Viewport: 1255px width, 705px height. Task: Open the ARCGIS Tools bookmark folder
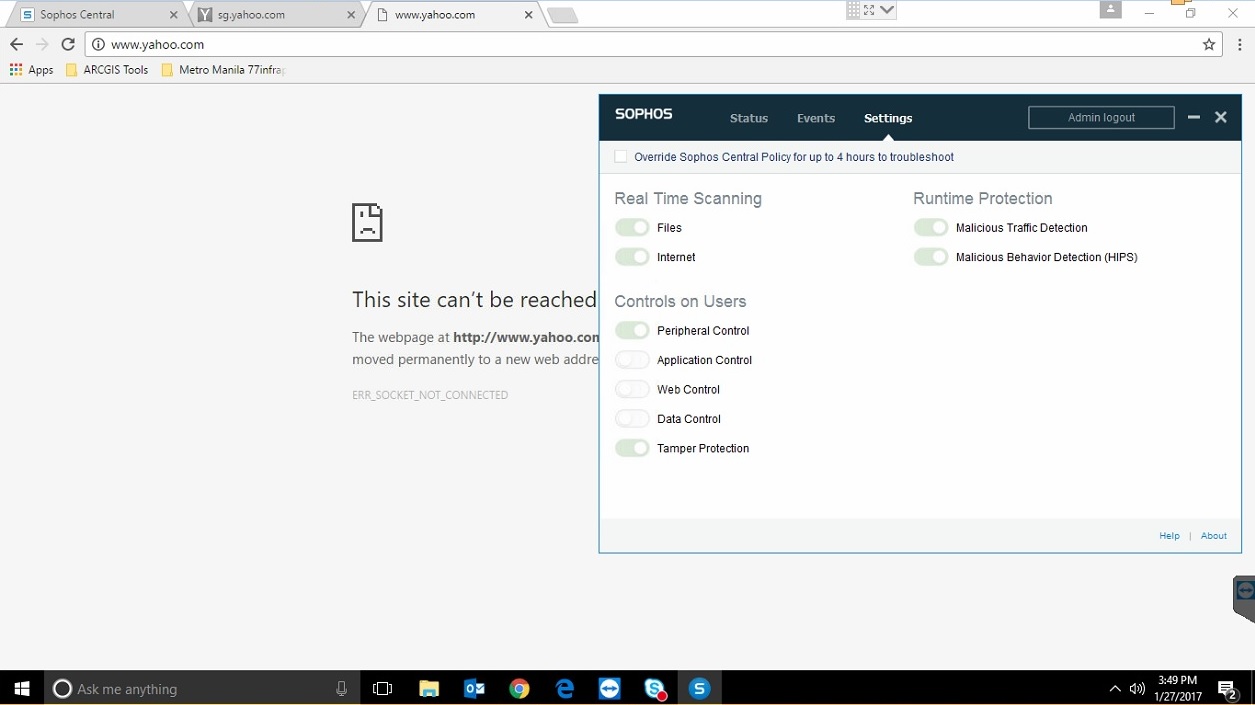click(x=106, y=70)
